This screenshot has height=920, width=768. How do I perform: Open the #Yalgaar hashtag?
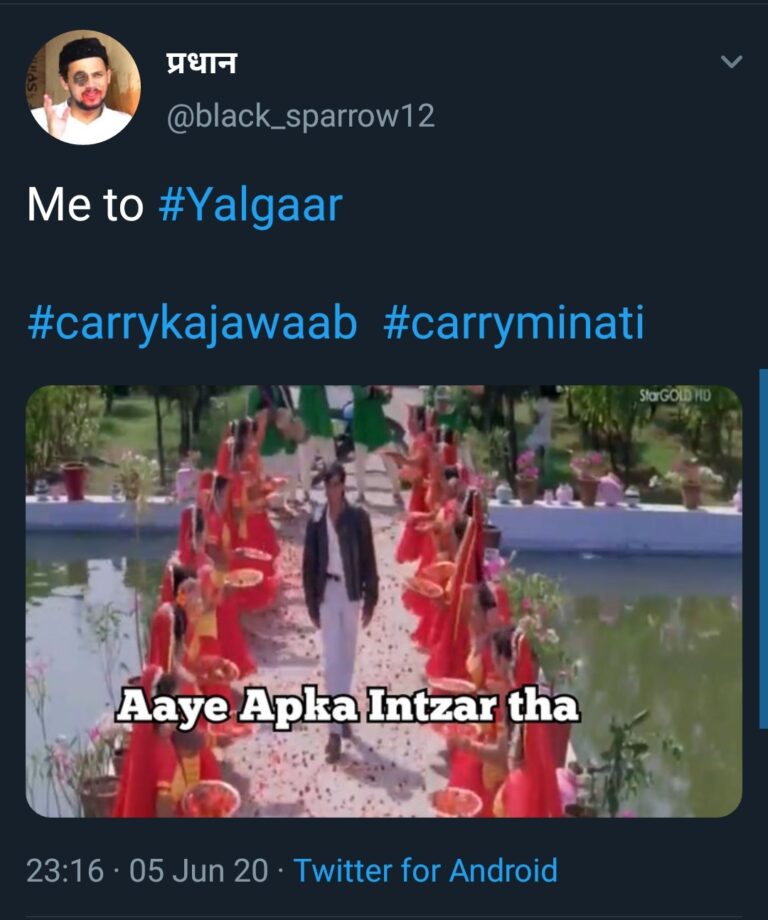251,205
